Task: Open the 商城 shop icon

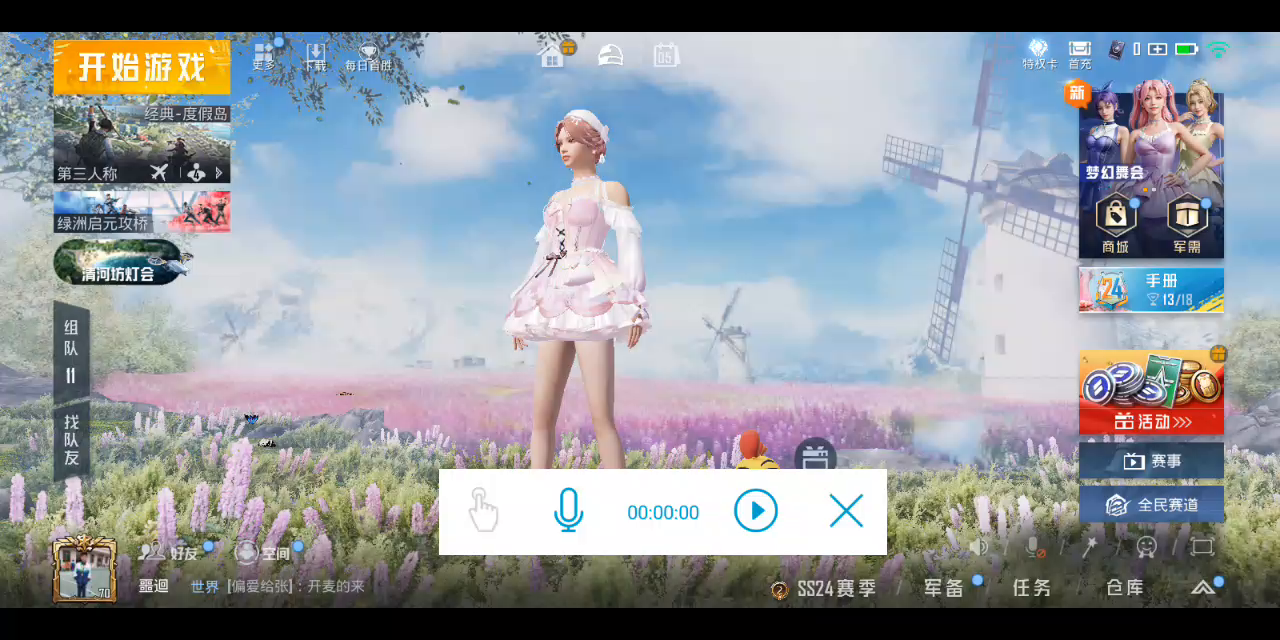Action: 1115,223
